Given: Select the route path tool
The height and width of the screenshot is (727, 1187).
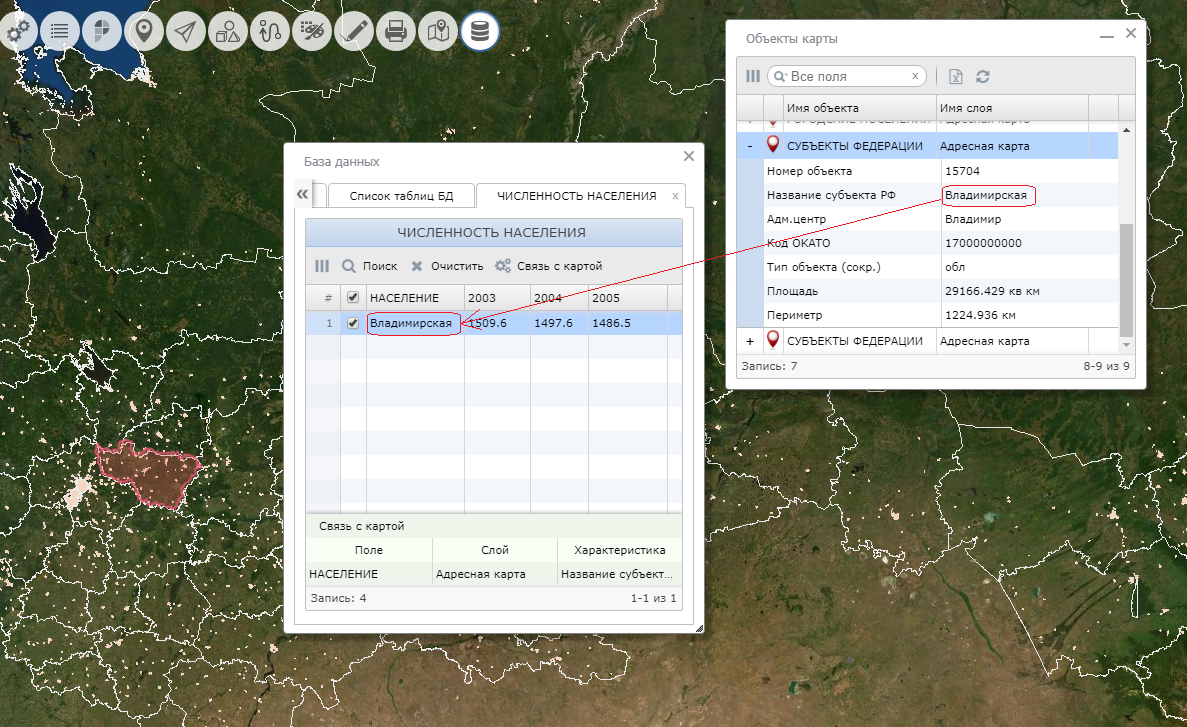Looking at the screenshot, I should (x=270, y=32).
